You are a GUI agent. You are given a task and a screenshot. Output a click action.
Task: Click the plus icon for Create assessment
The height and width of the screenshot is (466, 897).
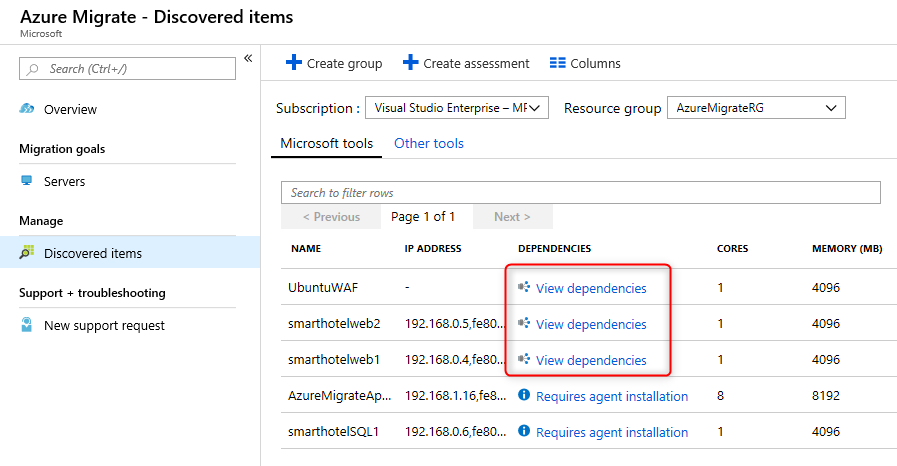point(410,62)
